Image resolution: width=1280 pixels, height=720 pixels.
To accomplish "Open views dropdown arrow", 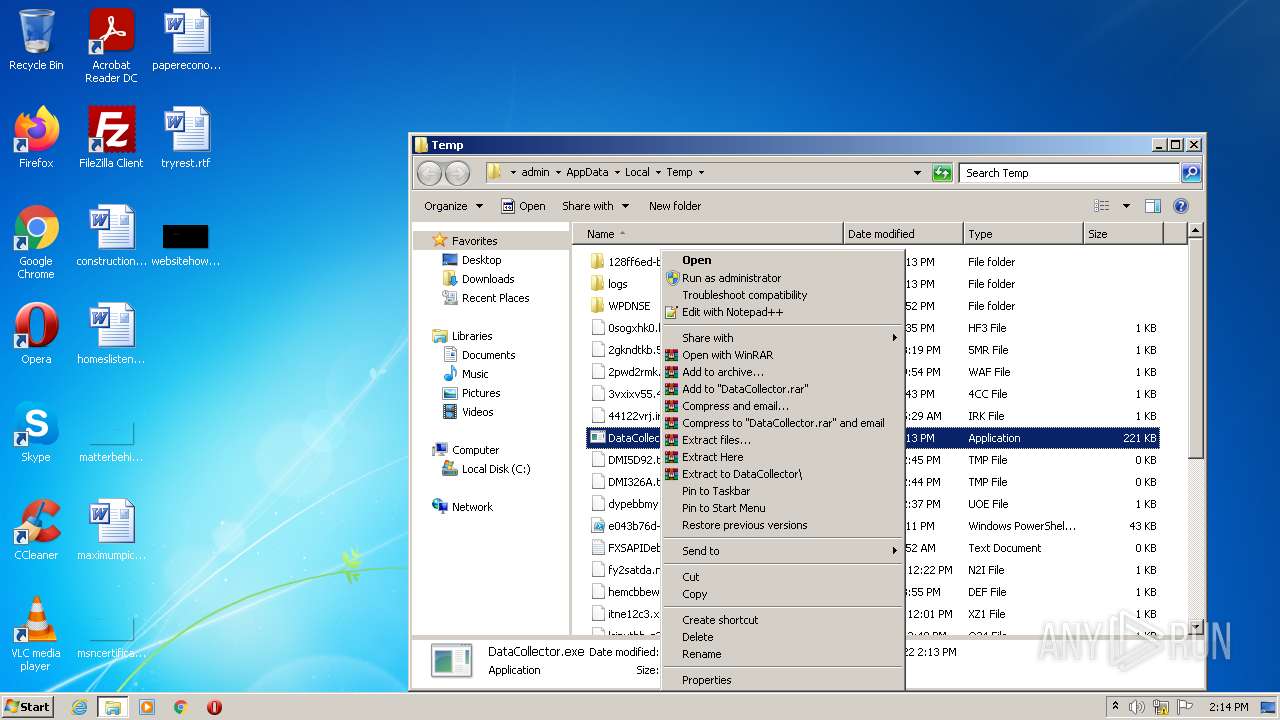I will (1125, 206).
